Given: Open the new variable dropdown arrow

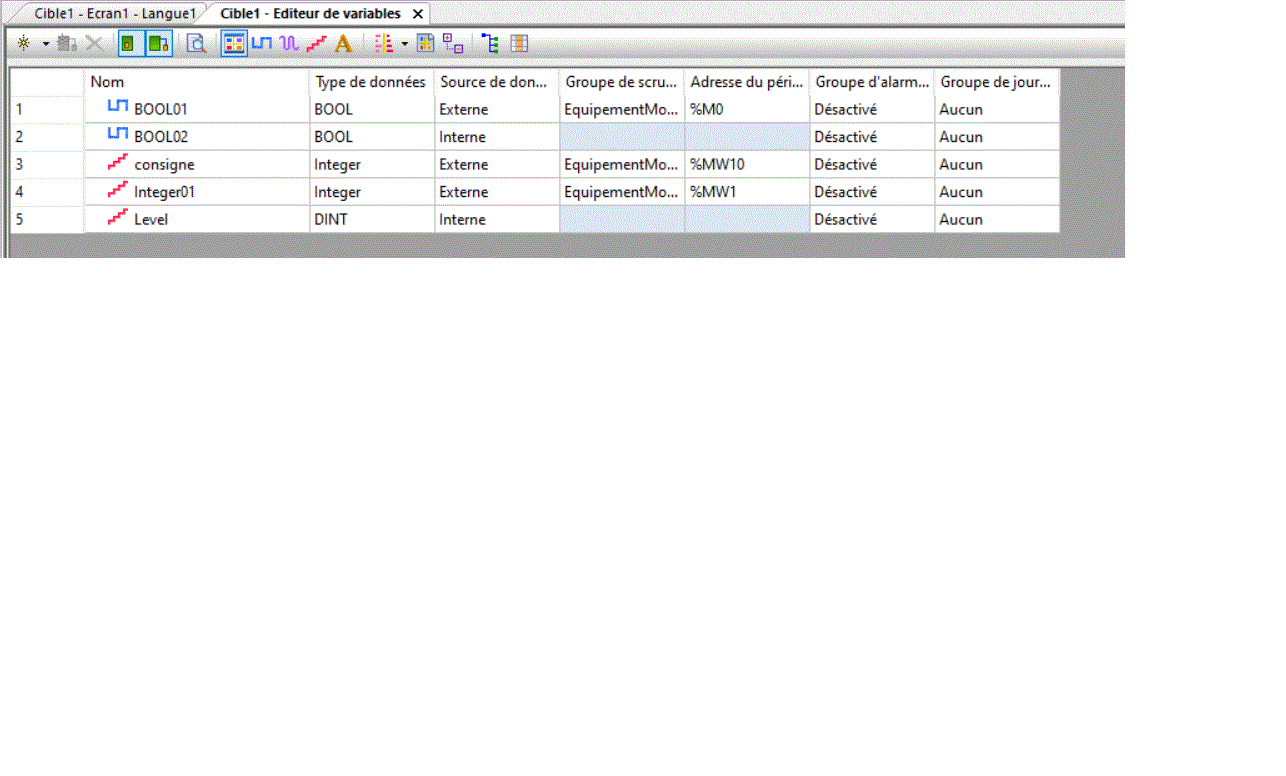Looking at the screenshot, I should (x=45, y=44).
